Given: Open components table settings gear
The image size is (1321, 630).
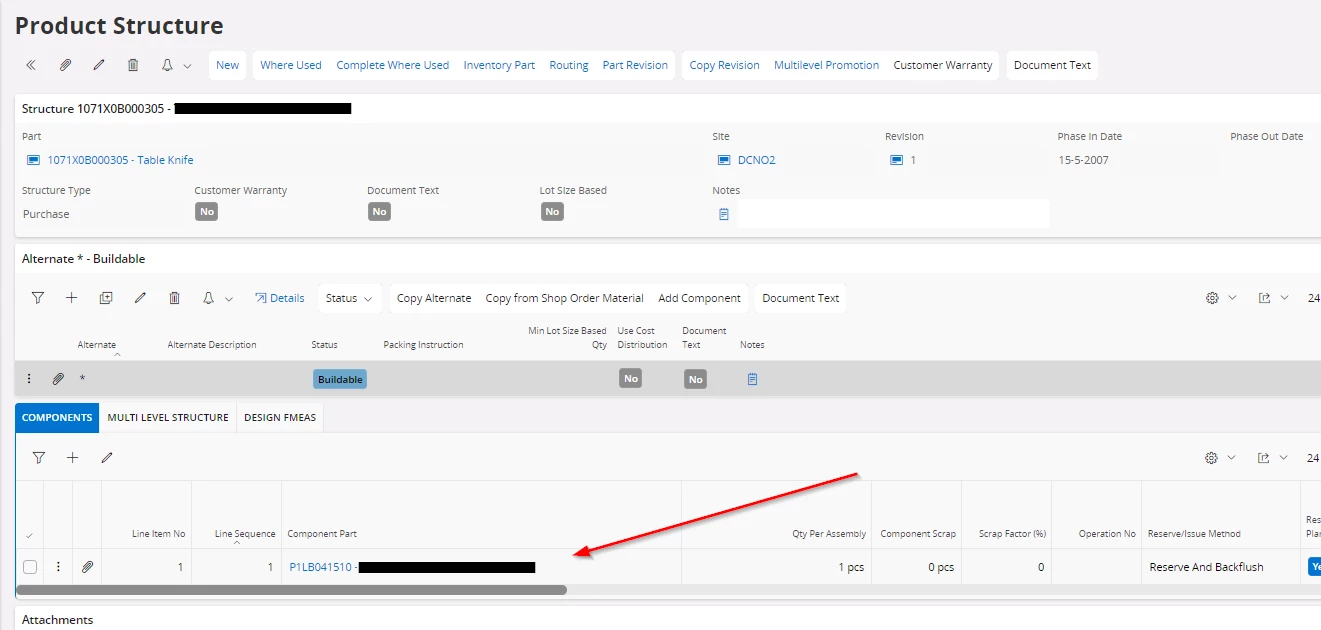Looking at the screenshot, I should (x=1212, y=457).
